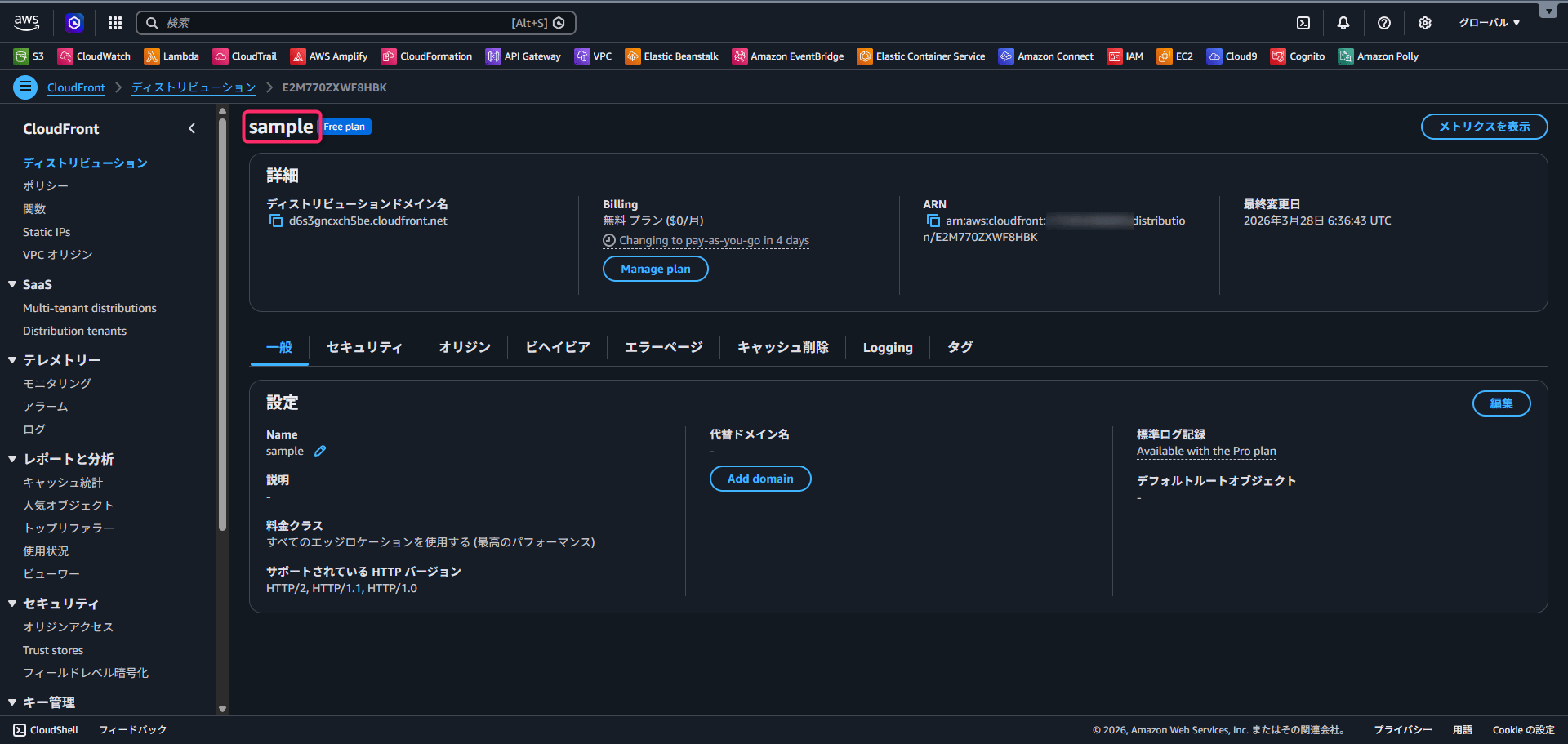The height and width of the screenshot is (744, 1568).
Task: Open console settings gear icon
Action: pyautogui.click(x=1425, y=23)
